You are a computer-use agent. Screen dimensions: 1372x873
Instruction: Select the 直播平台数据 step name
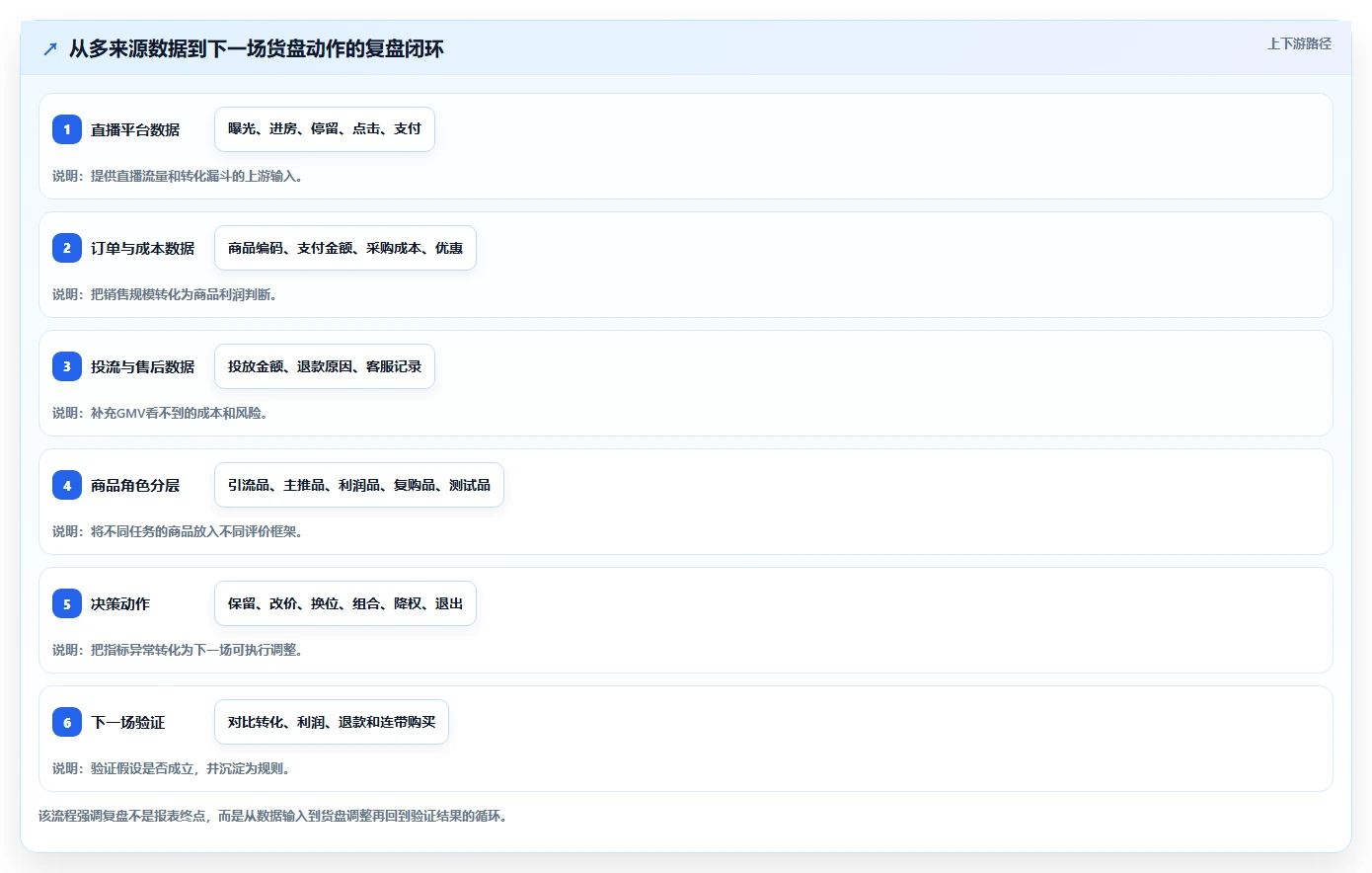135,129
